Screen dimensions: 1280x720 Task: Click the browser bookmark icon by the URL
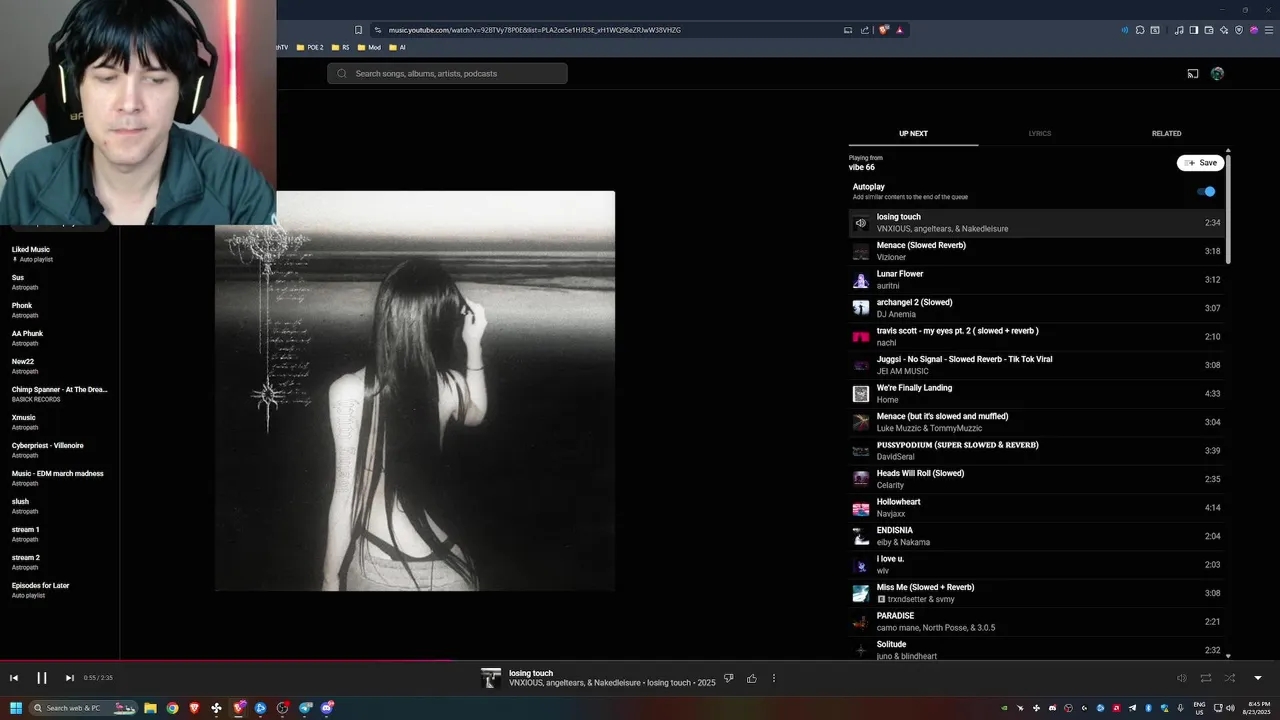[x=359, y=30]
